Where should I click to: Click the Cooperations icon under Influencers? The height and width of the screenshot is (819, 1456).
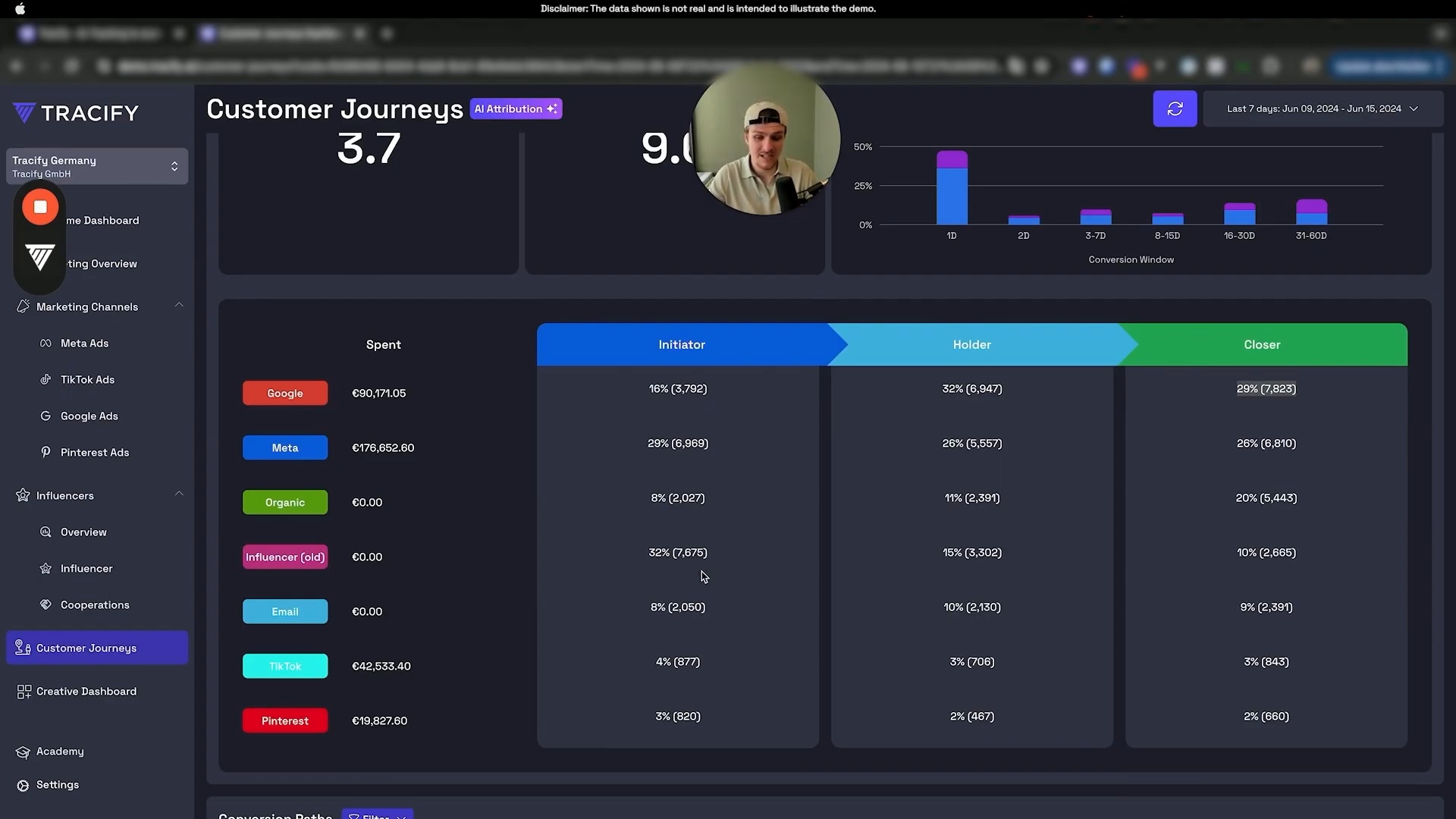click(x=47, y=604)
